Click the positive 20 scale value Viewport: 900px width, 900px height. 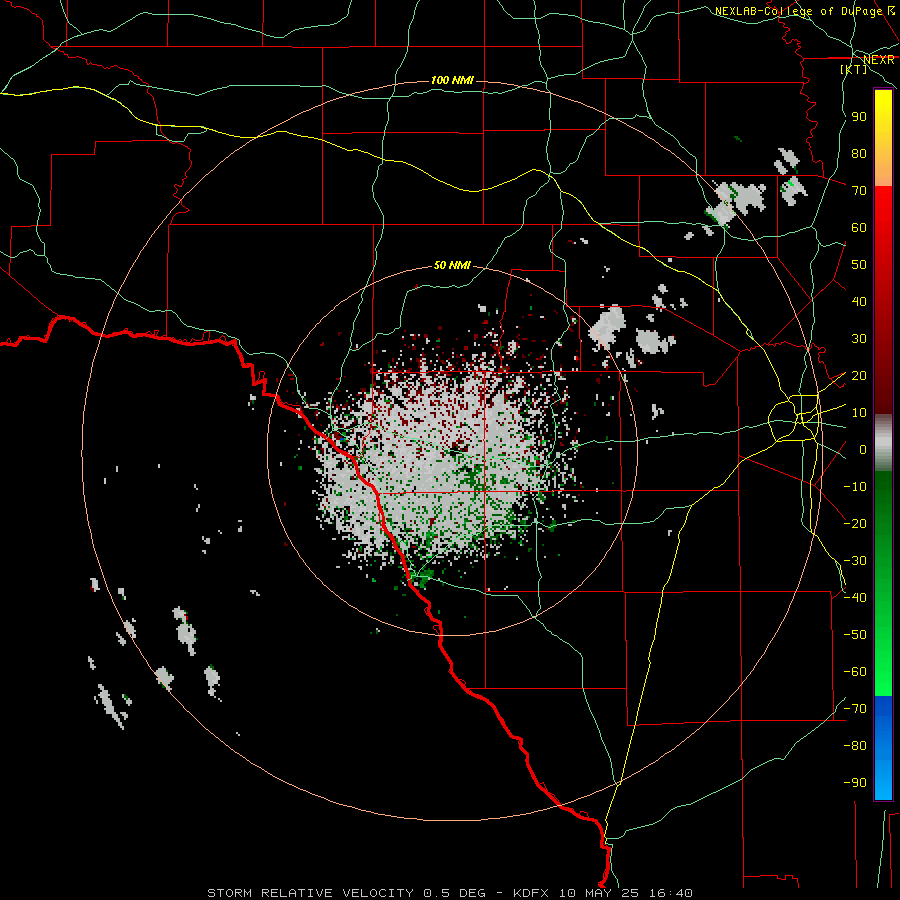(x=859, y=376)
